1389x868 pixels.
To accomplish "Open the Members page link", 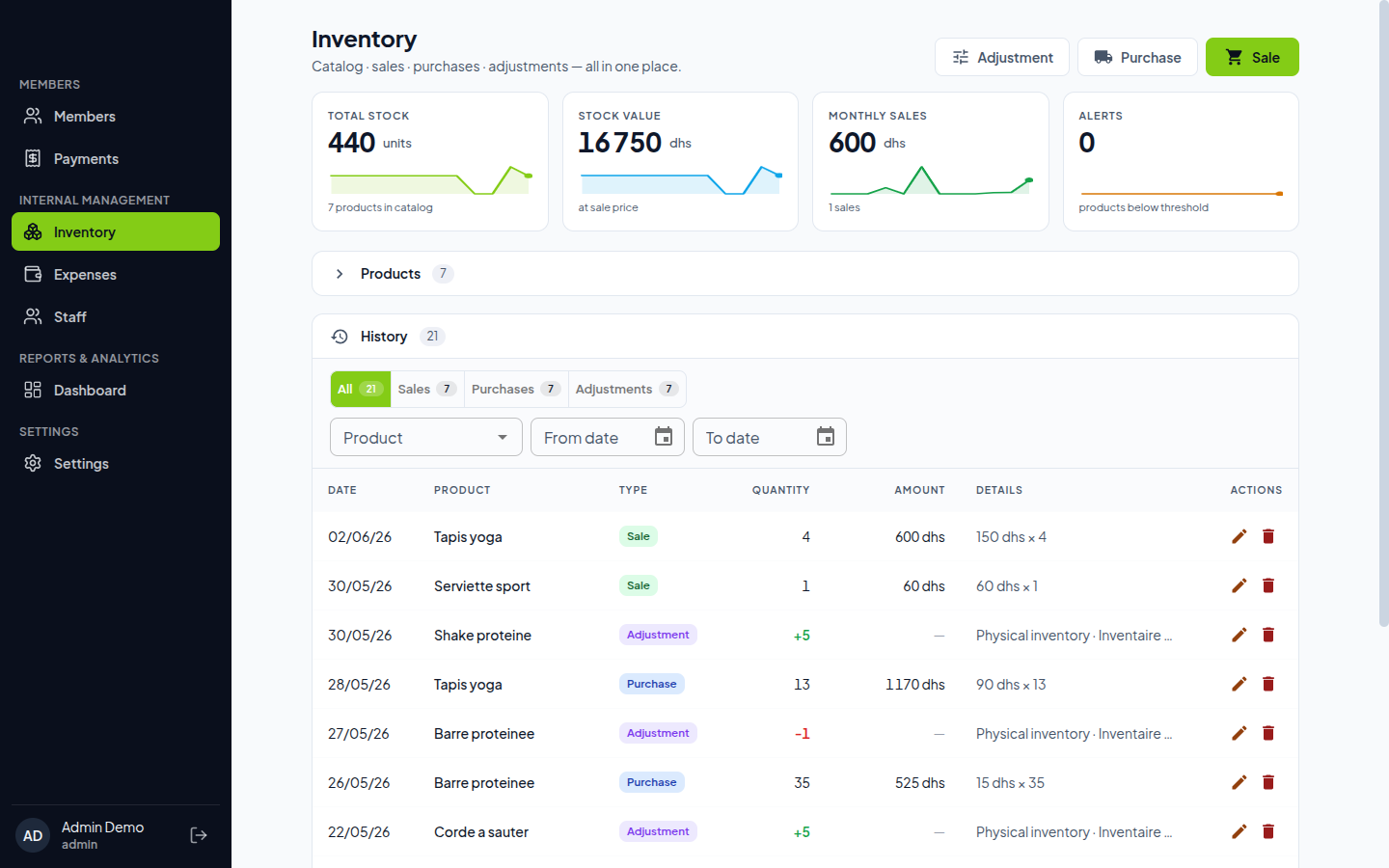I will click(x=116, y=116).
